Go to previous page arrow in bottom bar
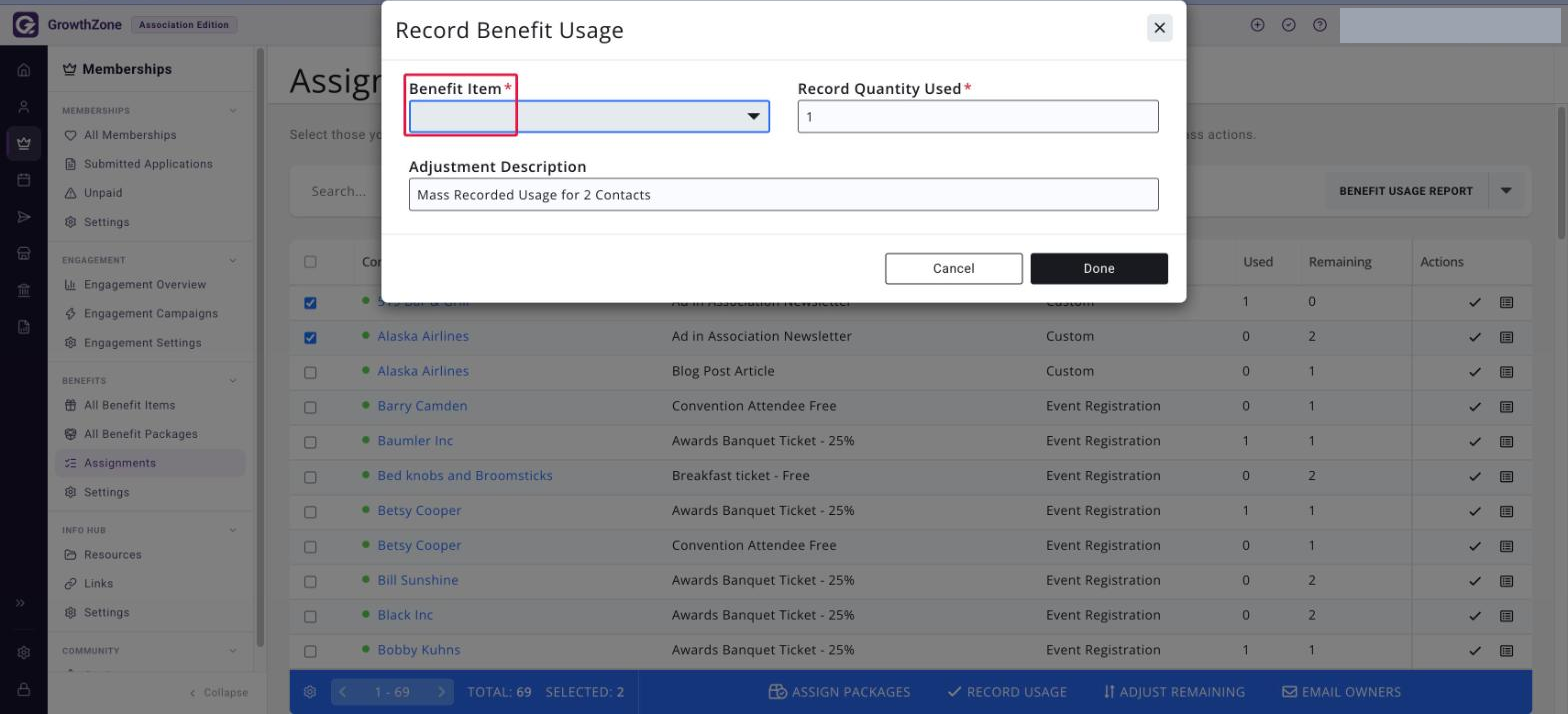Viewport: 1568px width, 714px height. pyautogui.click(x=343, y=692)
